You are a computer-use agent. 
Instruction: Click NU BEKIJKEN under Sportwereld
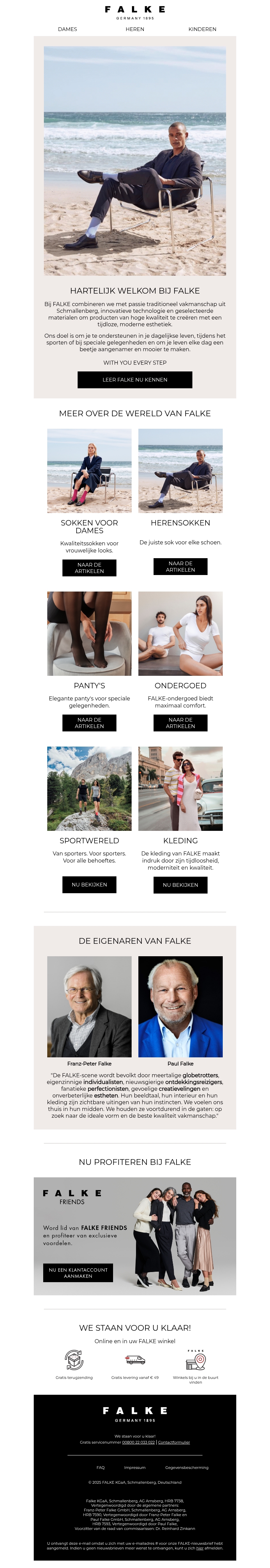89,884
